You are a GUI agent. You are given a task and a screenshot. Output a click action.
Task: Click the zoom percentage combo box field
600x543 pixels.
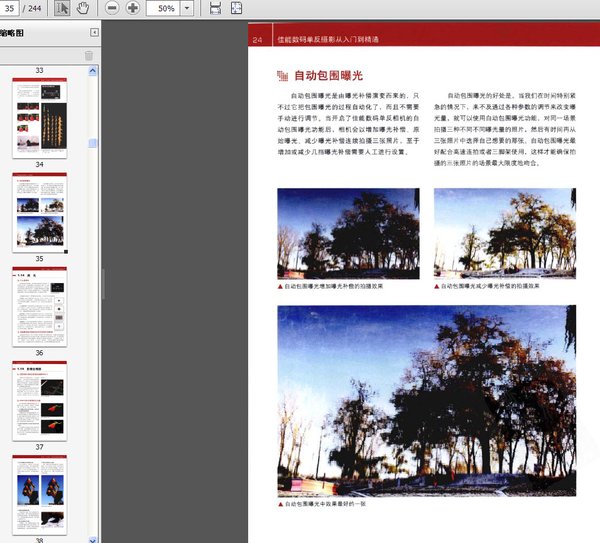point(163,8)
